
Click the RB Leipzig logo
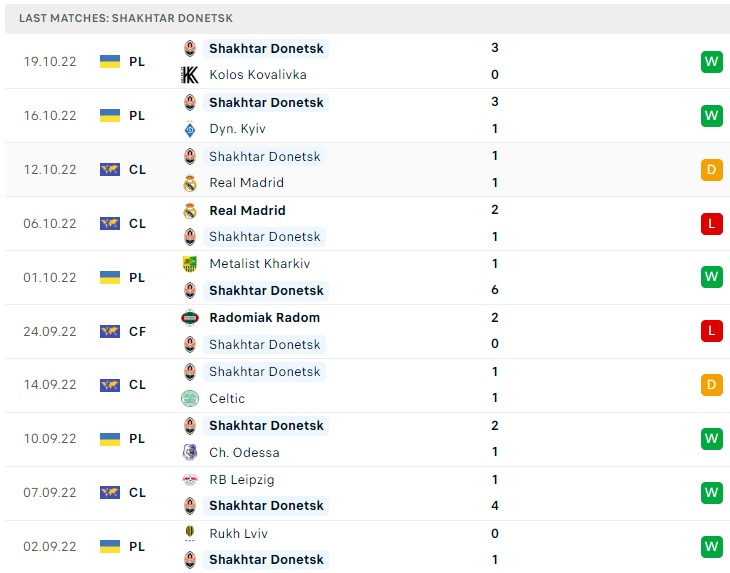[x=190, y=479]
